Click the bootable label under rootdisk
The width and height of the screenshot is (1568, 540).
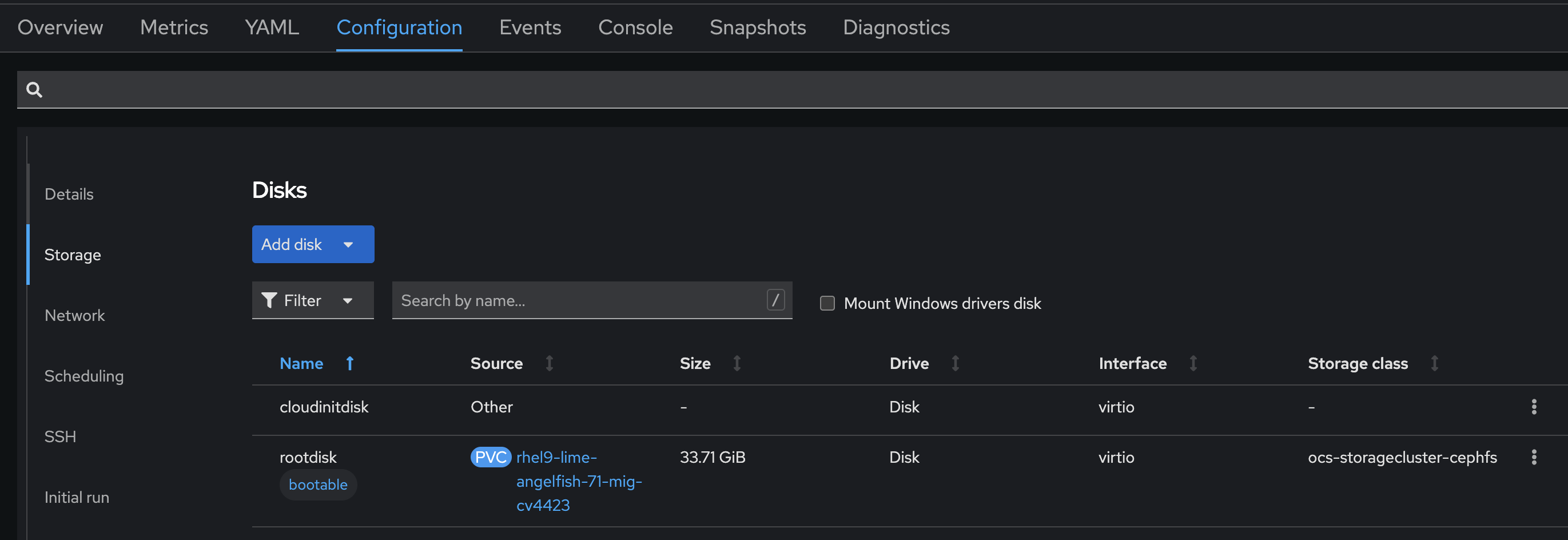pos(318,485)
